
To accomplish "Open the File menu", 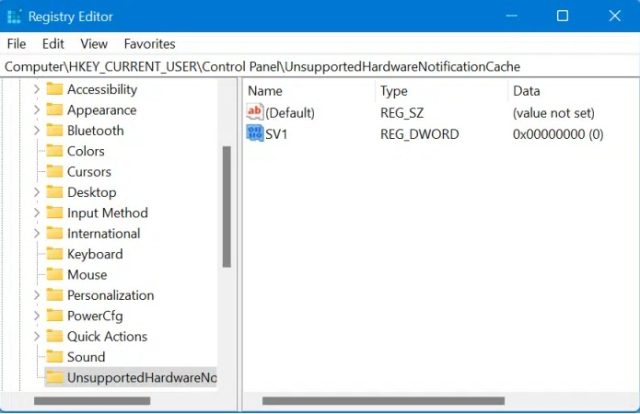I will click(16, 44).
